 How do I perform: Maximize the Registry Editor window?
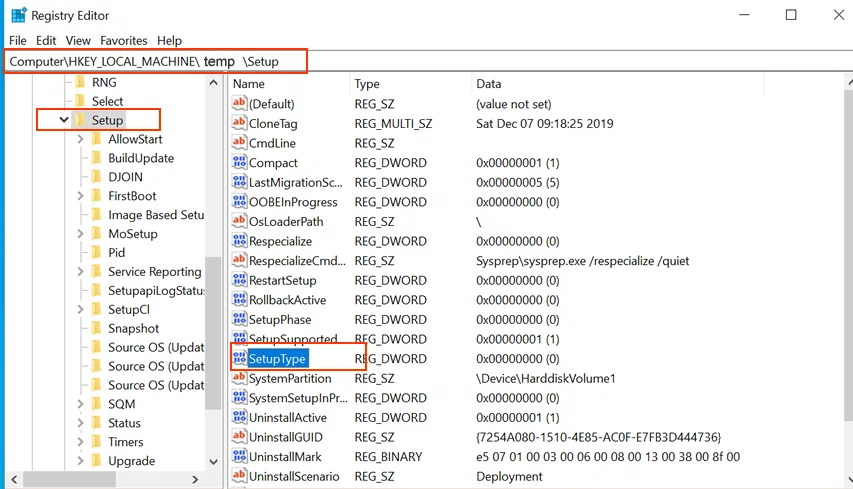[791, 15]
